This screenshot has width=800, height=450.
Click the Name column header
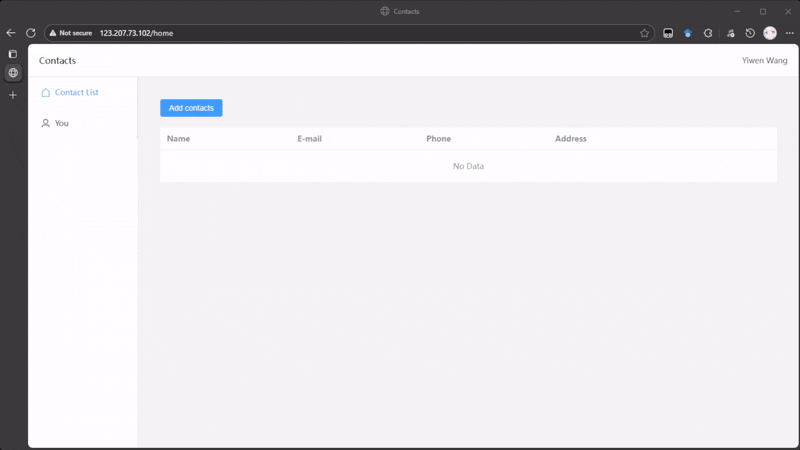(x=178, y=139)
